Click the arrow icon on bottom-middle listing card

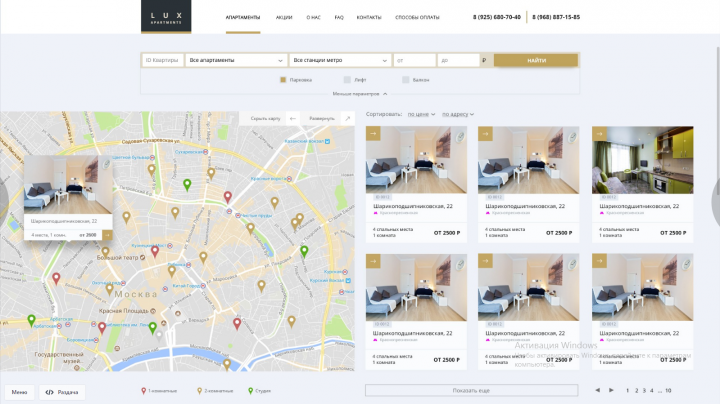pos(485,261)
